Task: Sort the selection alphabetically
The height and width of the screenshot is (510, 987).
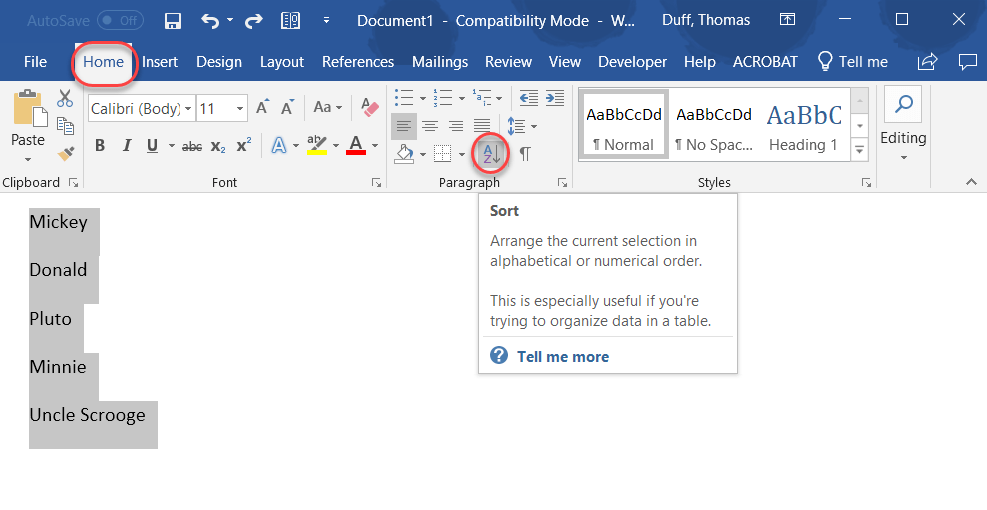Action: (491, 154)
